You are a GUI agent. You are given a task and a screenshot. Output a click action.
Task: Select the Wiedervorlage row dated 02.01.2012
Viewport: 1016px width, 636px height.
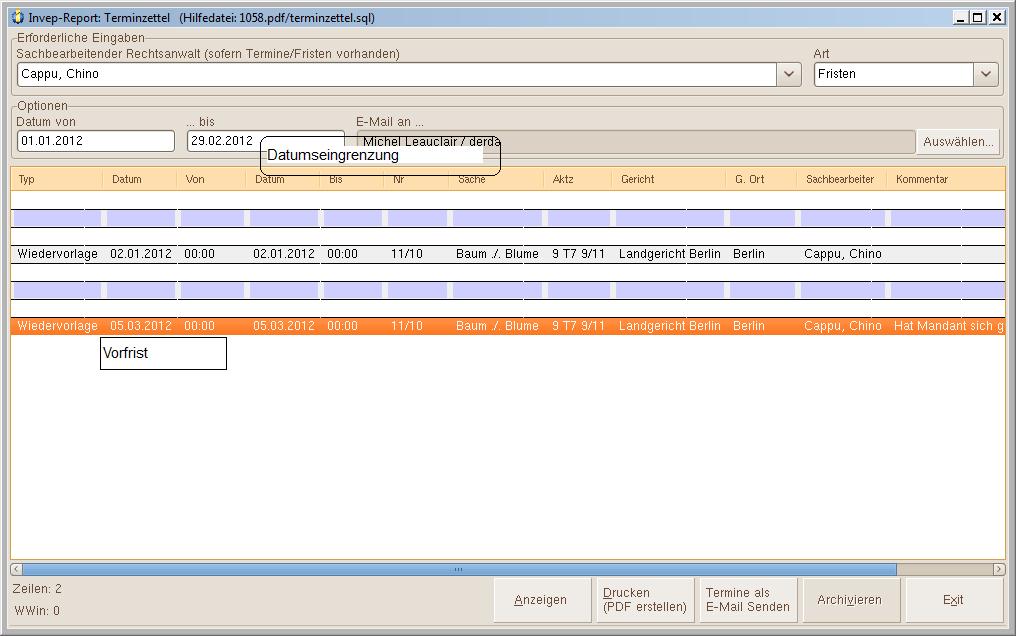point(508,254)
